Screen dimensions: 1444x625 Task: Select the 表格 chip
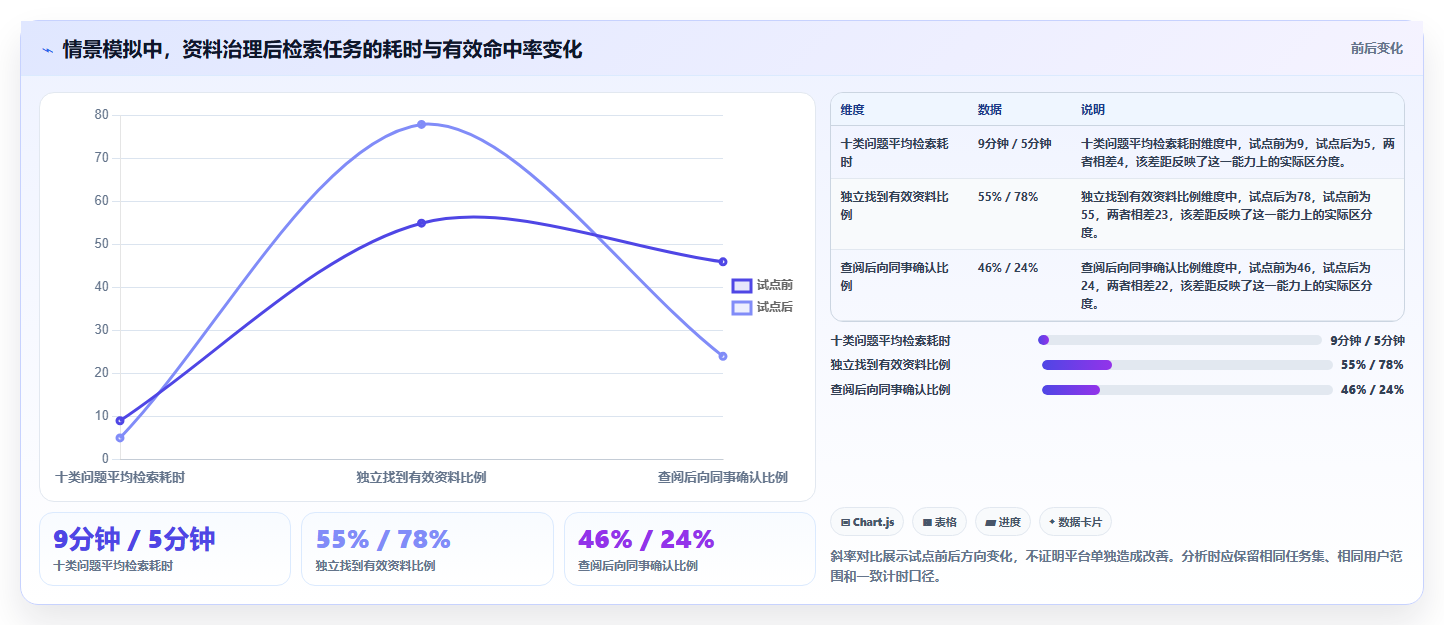click(x=939, y=522)
